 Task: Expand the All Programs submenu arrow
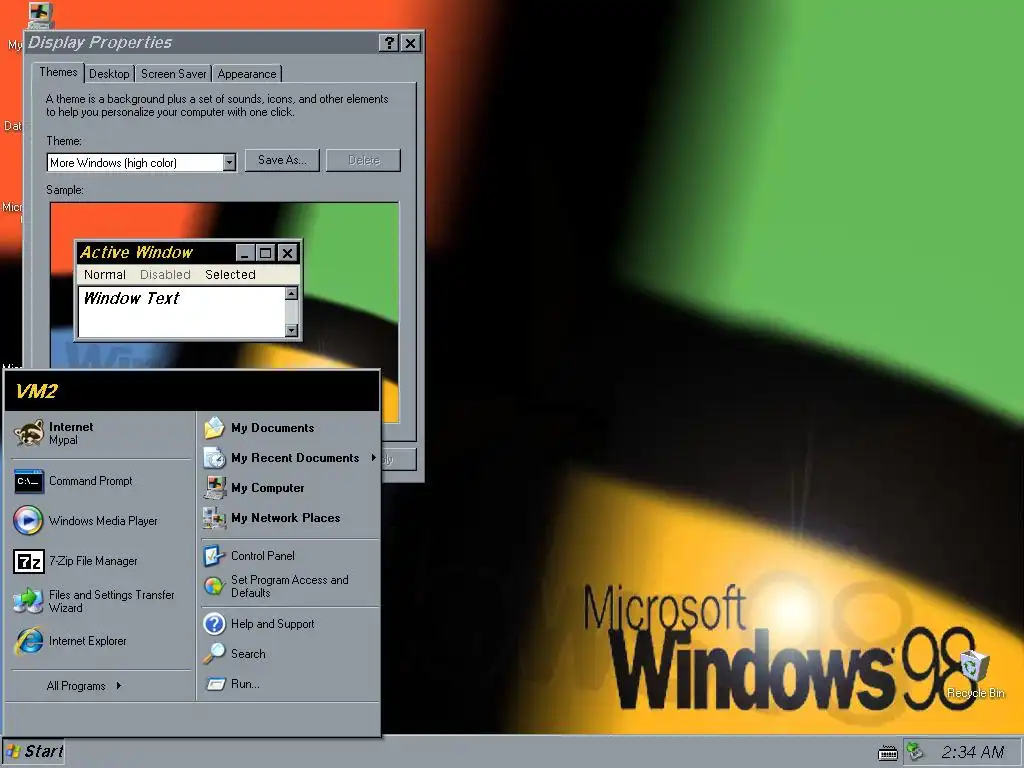tap(118, 685)
